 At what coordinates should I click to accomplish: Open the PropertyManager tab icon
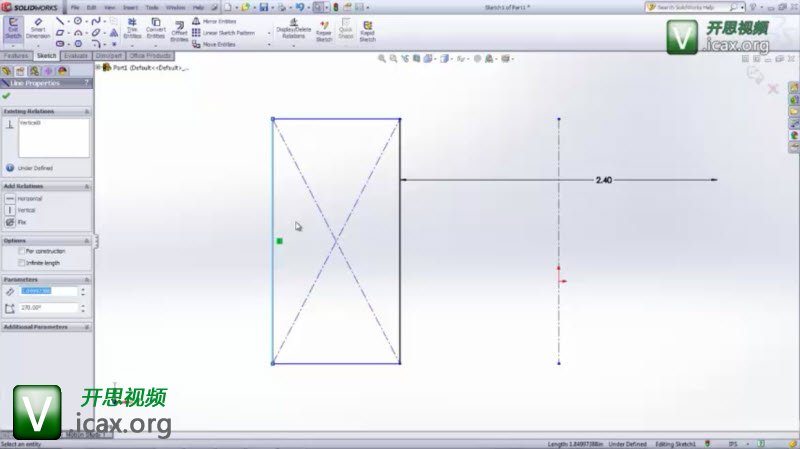(20, 71)
